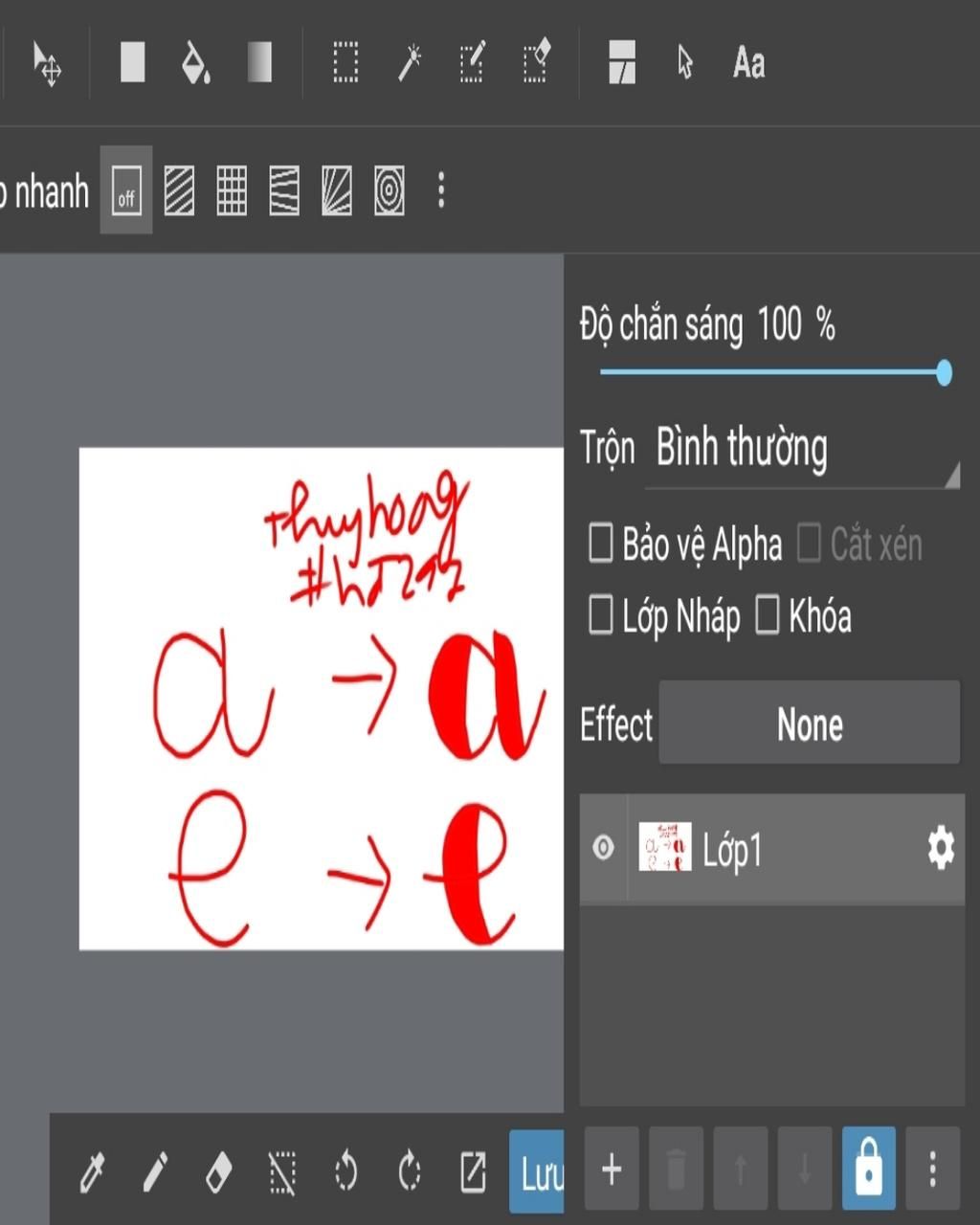Open the Trộn blend mode dropdown

[x=802, y=450]
